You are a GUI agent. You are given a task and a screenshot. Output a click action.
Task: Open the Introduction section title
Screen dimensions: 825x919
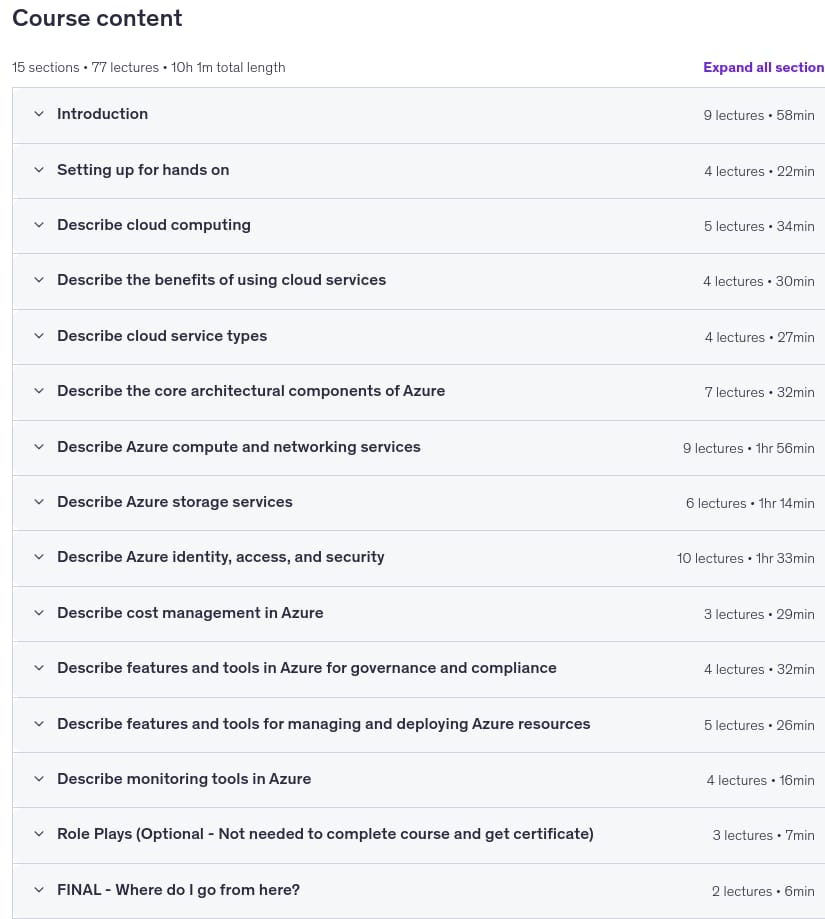(x=103, y=114)
